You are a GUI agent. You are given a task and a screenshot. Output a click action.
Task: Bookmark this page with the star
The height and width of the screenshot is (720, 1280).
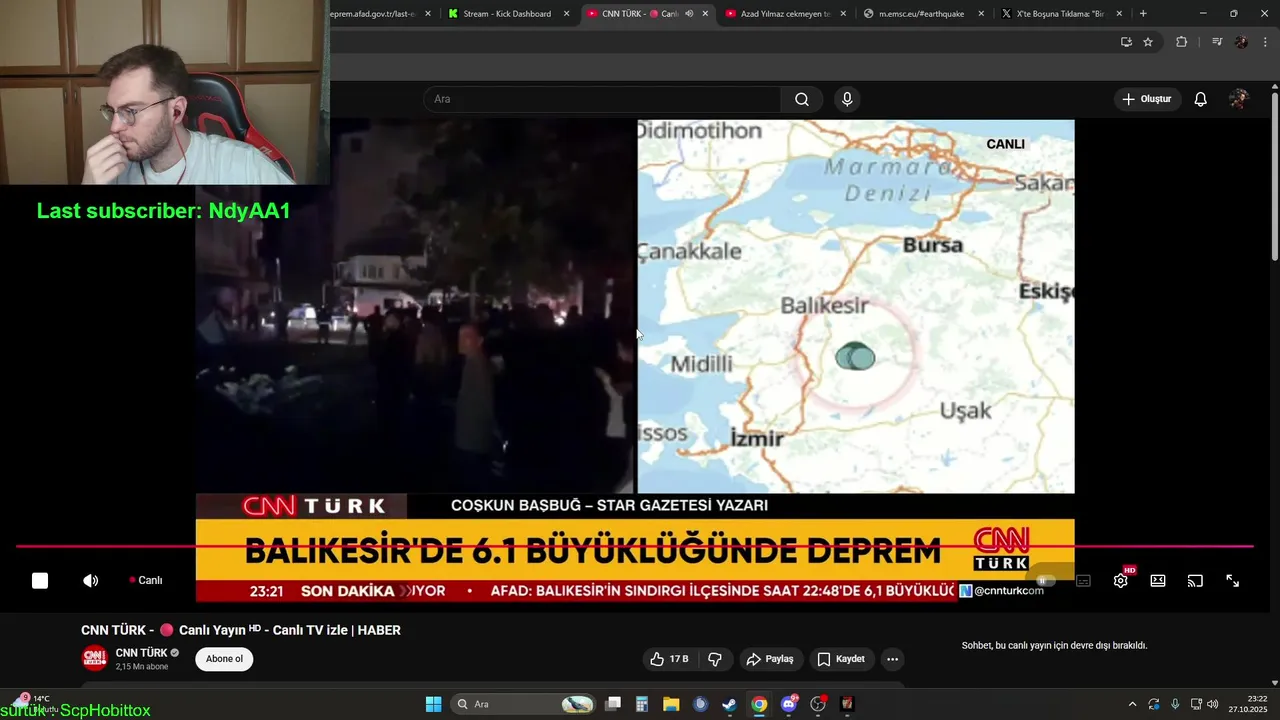[x=1148, y=42]
